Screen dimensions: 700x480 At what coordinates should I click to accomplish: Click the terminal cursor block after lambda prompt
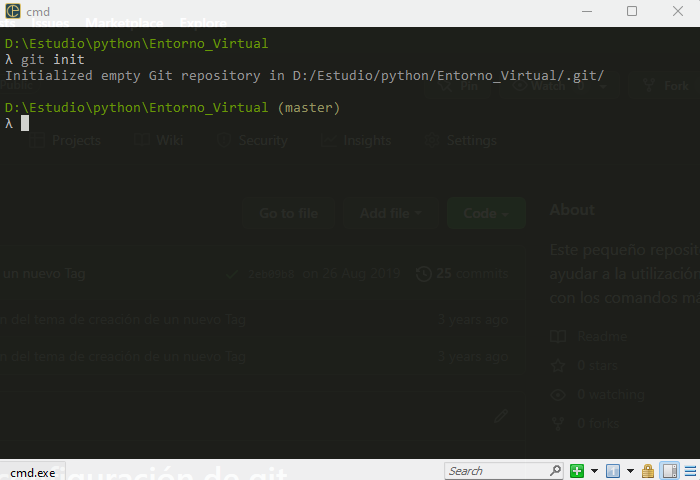(x=25, y=123)
